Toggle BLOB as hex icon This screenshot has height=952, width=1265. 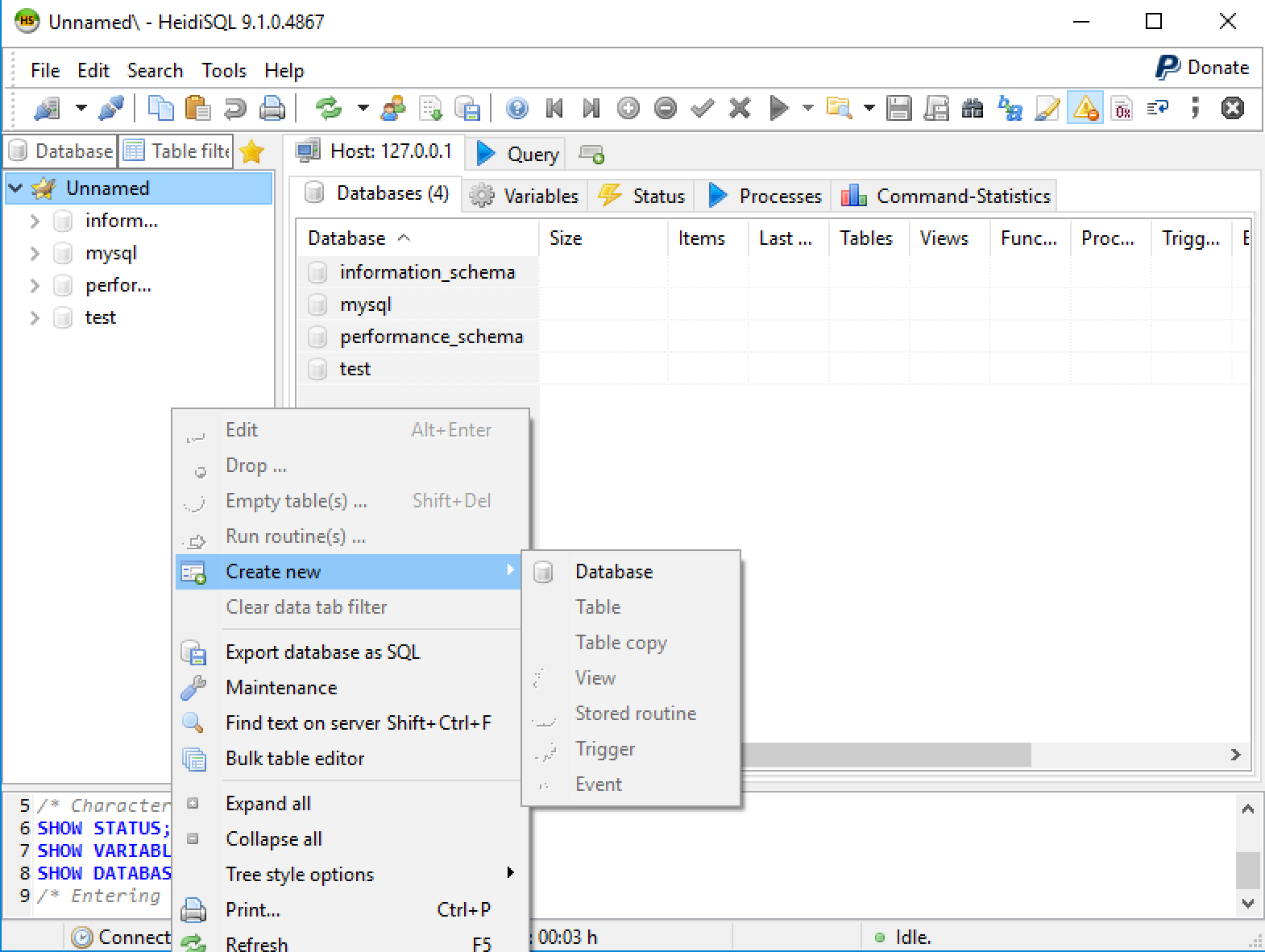(x=1122, y=108)
